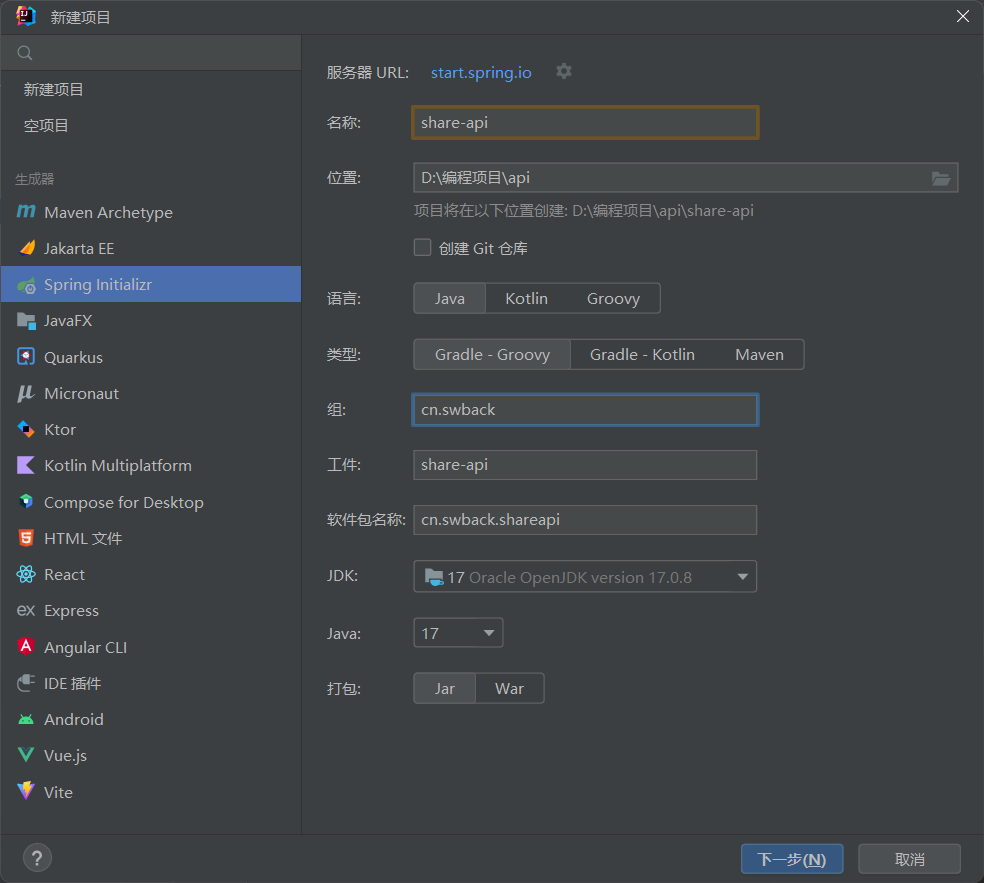Viewport: 984px width, 883px height.
Task: Click the 组 field with cn.swback
Action: pyautogui.click(x=585, y=410)
